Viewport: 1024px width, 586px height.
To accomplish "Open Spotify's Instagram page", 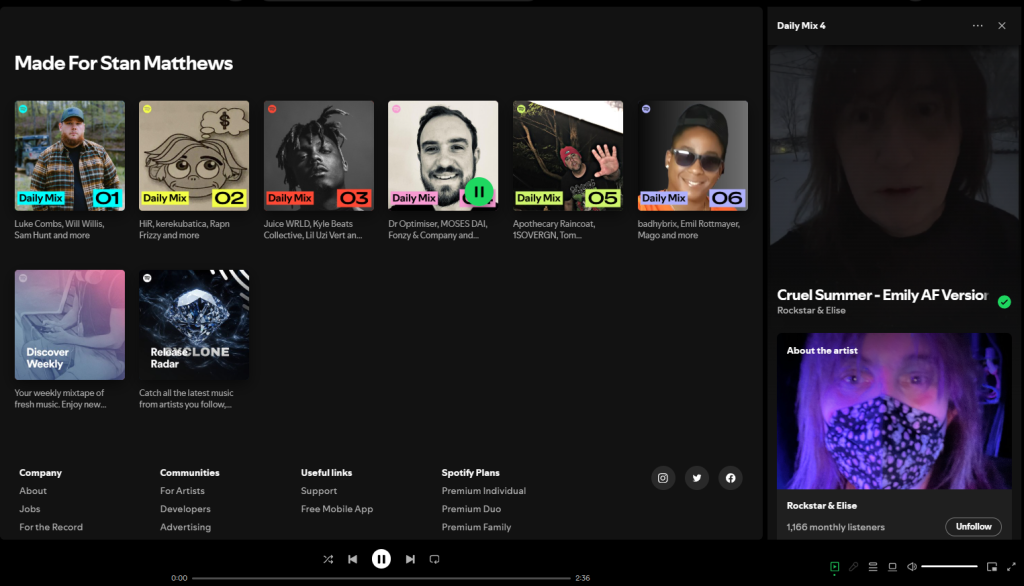I will (x=663, y=478).
